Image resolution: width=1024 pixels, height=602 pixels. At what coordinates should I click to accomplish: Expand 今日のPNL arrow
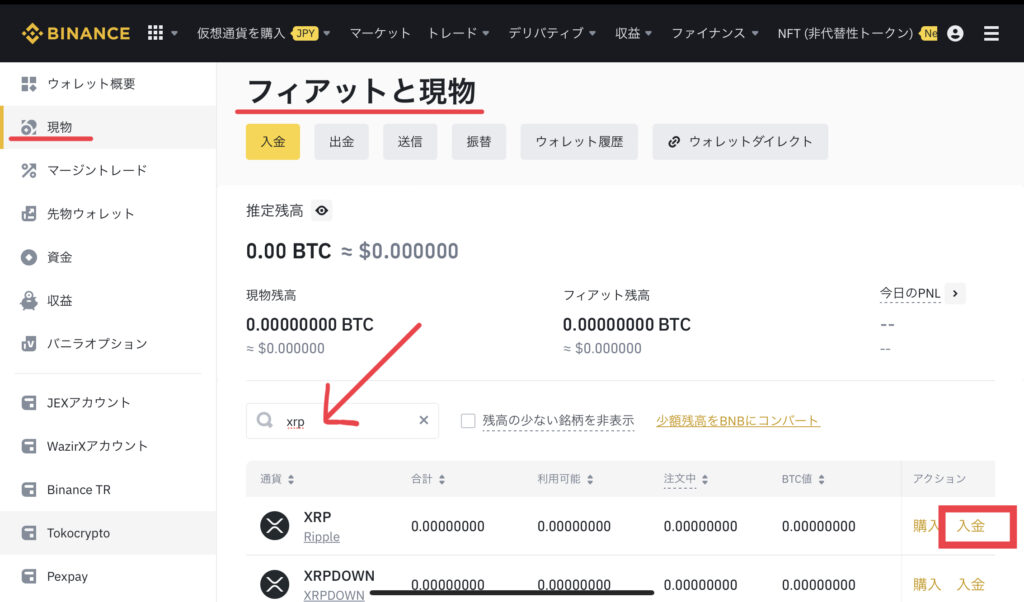955,294
